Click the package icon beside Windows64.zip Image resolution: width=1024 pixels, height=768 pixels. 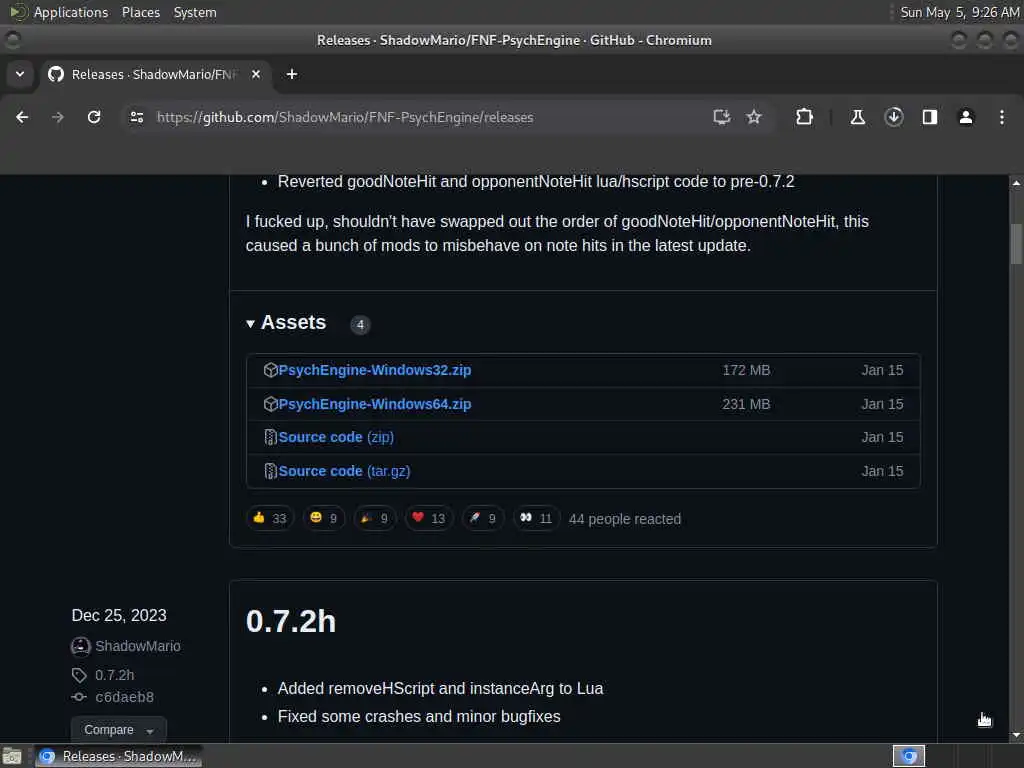point(270,404)
